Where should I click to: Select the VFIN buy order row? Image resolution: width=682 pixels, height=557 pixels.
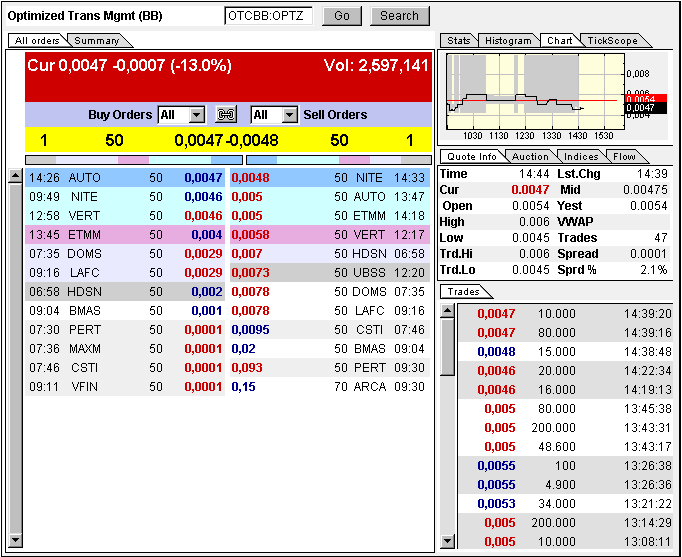(125, 387)
